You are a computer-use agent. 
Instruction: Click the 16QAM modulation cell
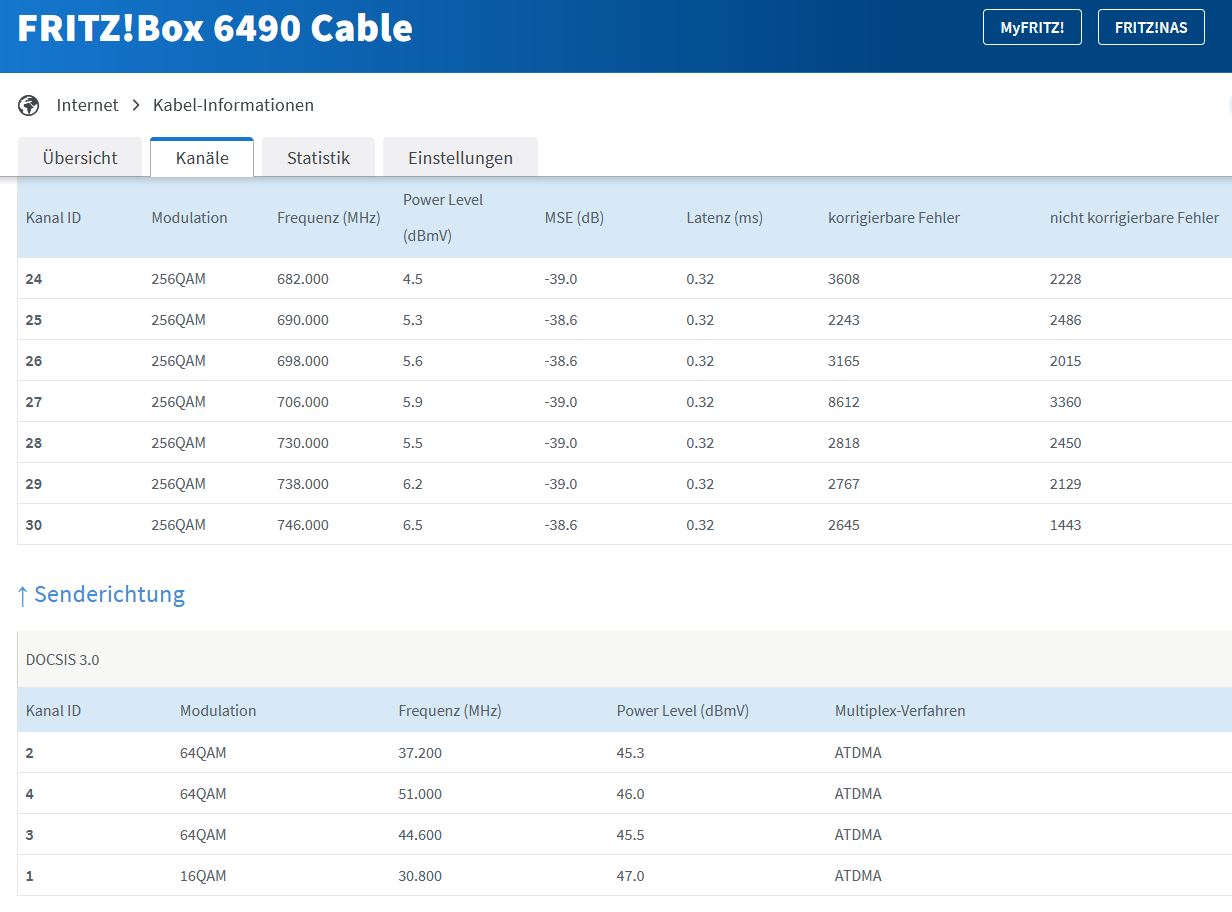(x=203, y=876)
